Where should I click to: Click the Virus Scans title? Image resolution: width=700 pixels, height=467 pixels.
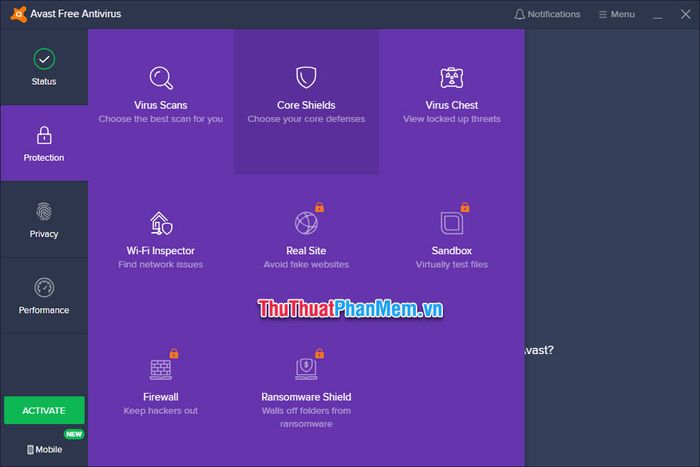(x=161, y=105)
